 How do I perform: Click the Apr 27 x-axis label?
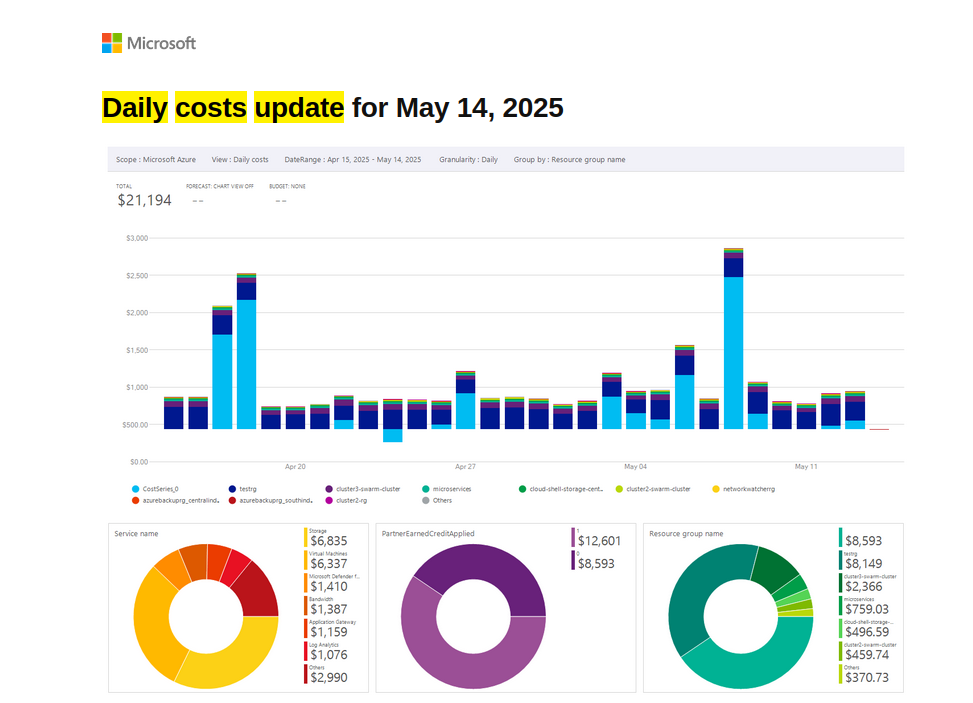click(465, 467)
